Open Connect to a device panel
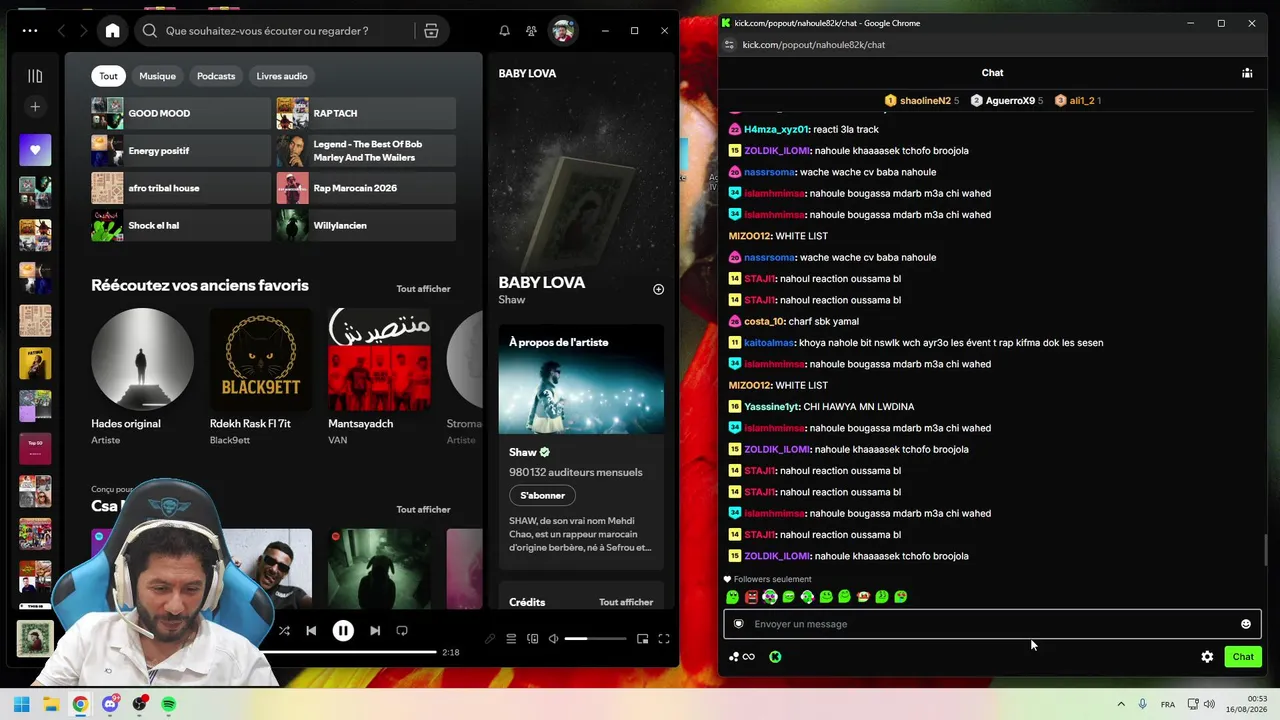The image size is (1280, 720). (x=533, y=639)
